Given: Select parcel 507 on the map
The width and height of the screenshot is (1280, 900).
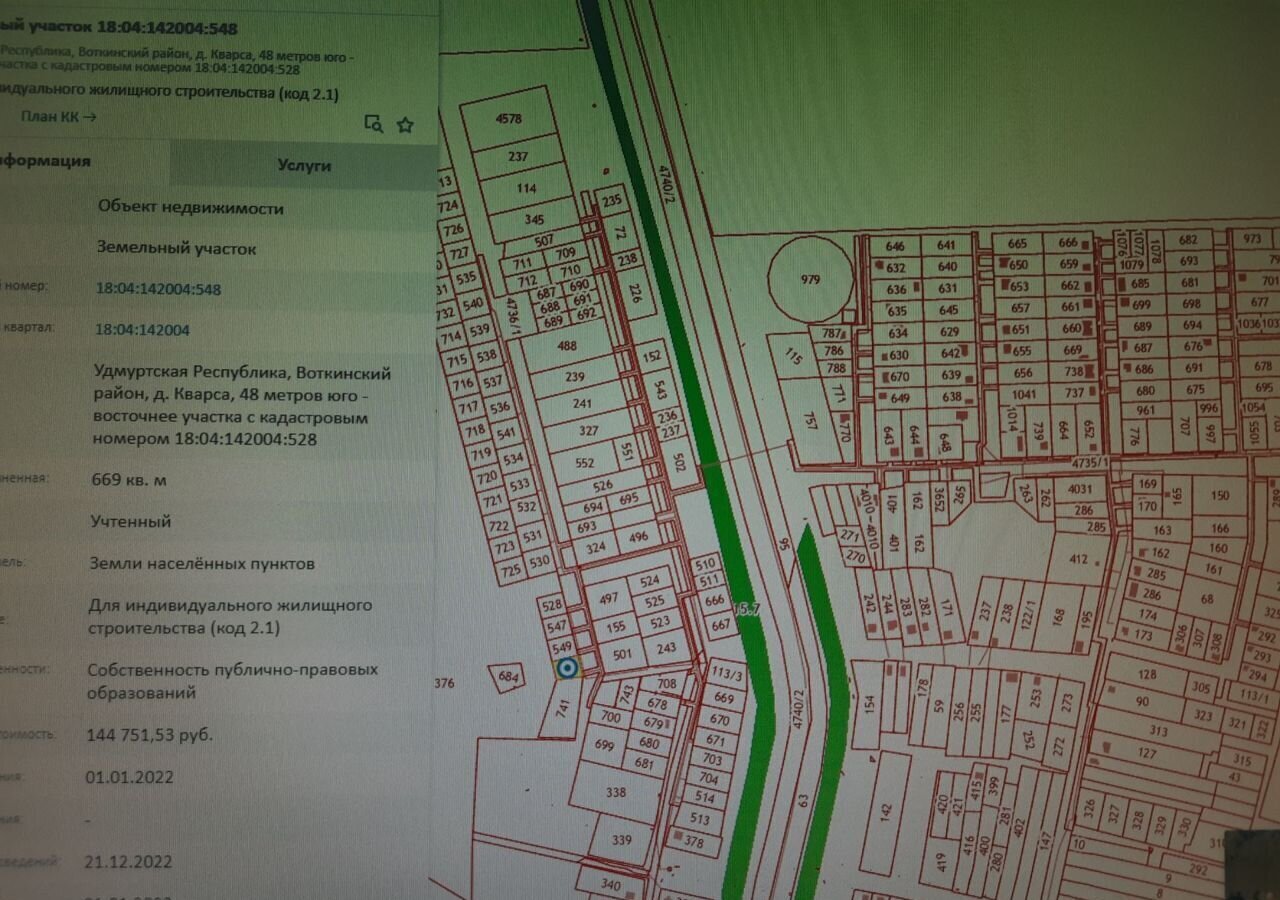Looking at the screenshot, I should coord(545,241).
